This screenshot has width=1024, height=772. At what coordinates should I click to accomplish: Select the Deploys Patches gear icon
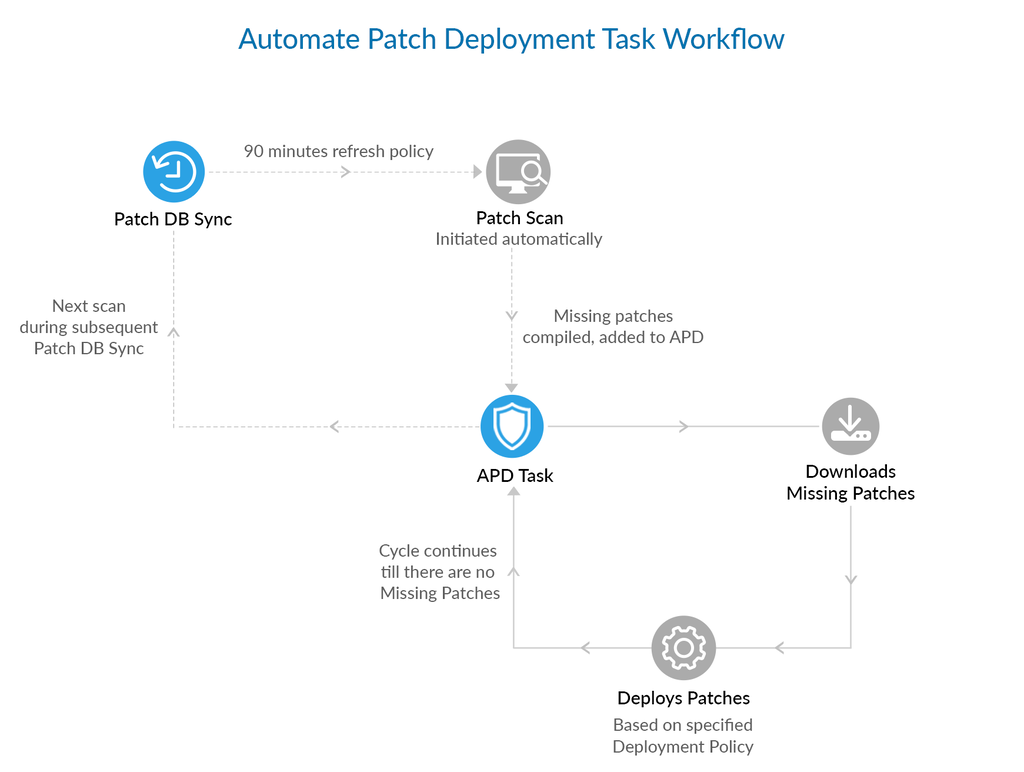pos(683,647)
